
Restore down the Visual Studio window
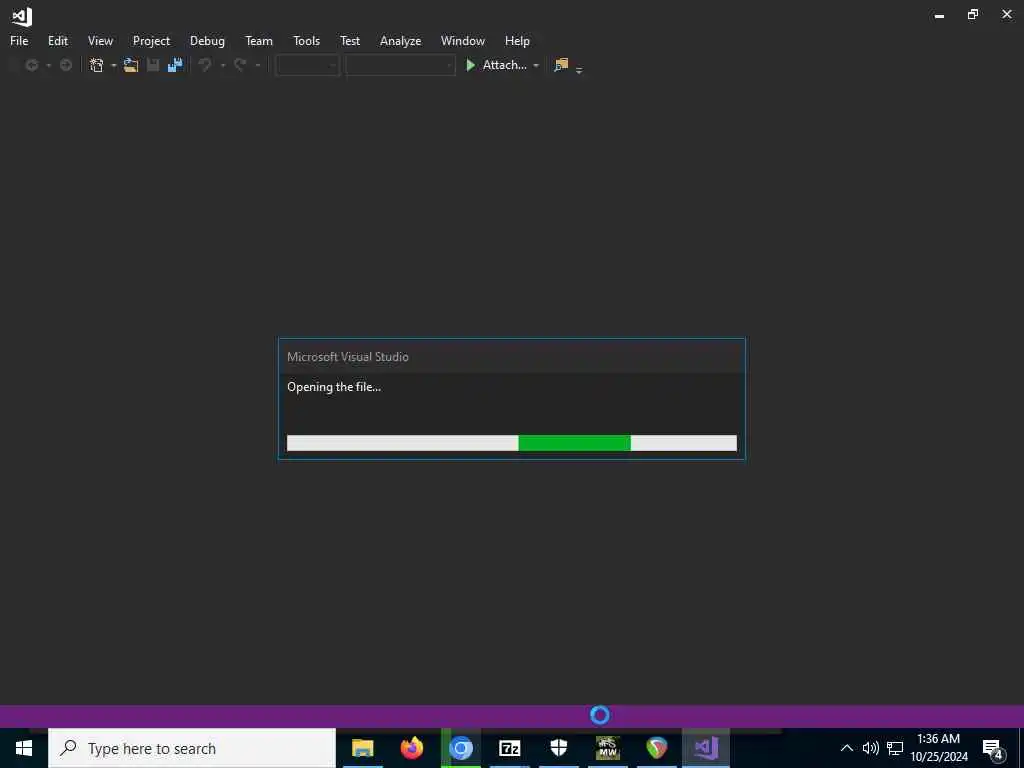tap(973, 14)
